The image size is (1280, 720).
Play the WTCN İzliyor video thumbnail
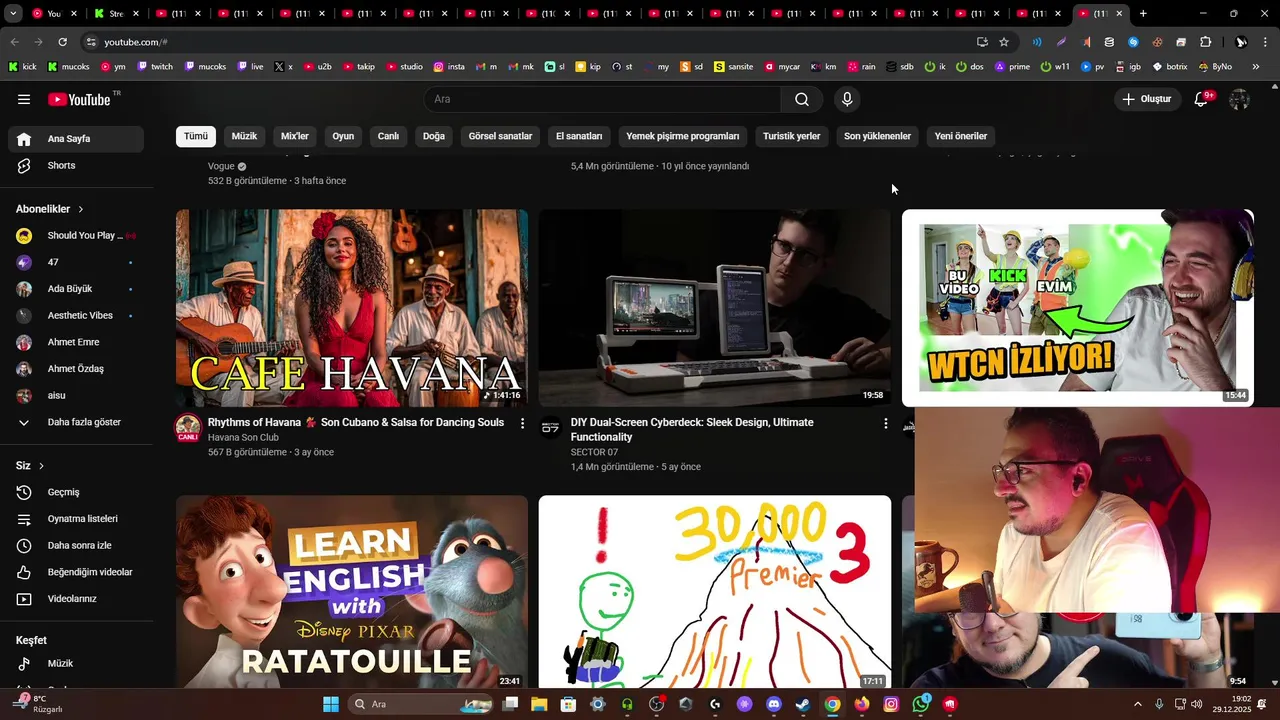[x=1078, y=308]
